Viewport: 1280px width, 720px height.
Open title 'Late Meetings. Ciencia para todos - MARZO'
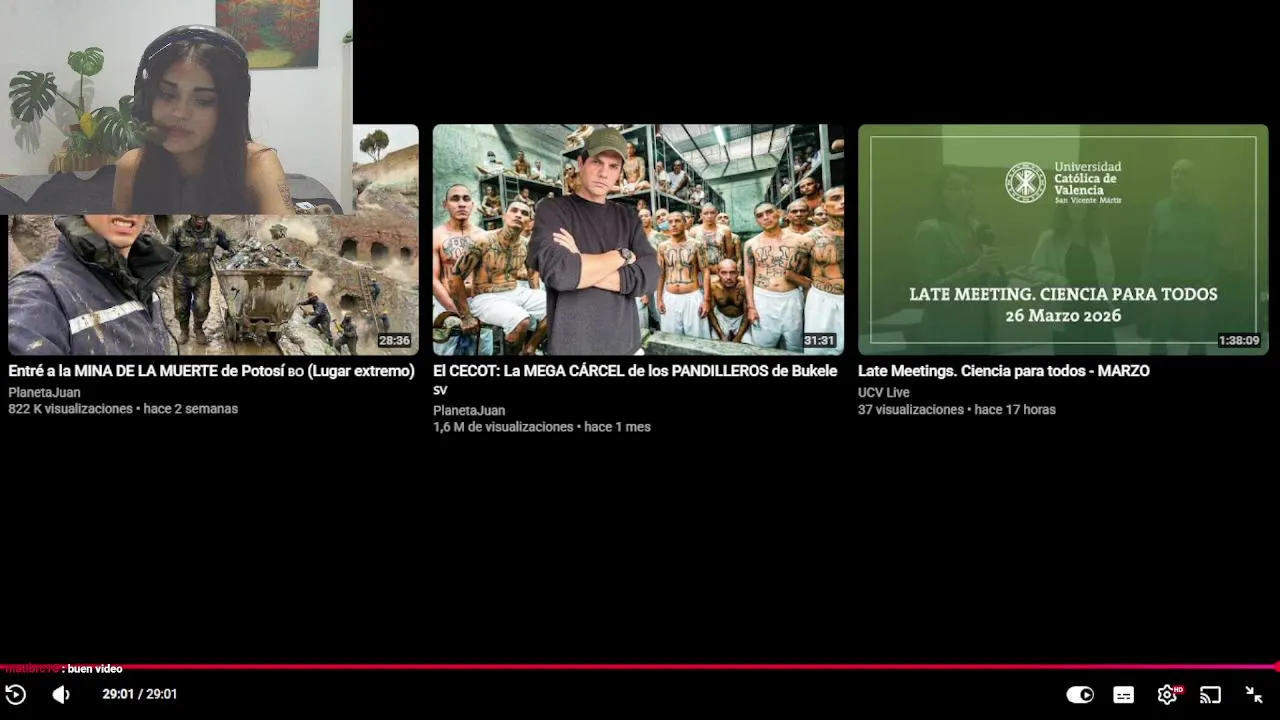tap(1004, 371)
